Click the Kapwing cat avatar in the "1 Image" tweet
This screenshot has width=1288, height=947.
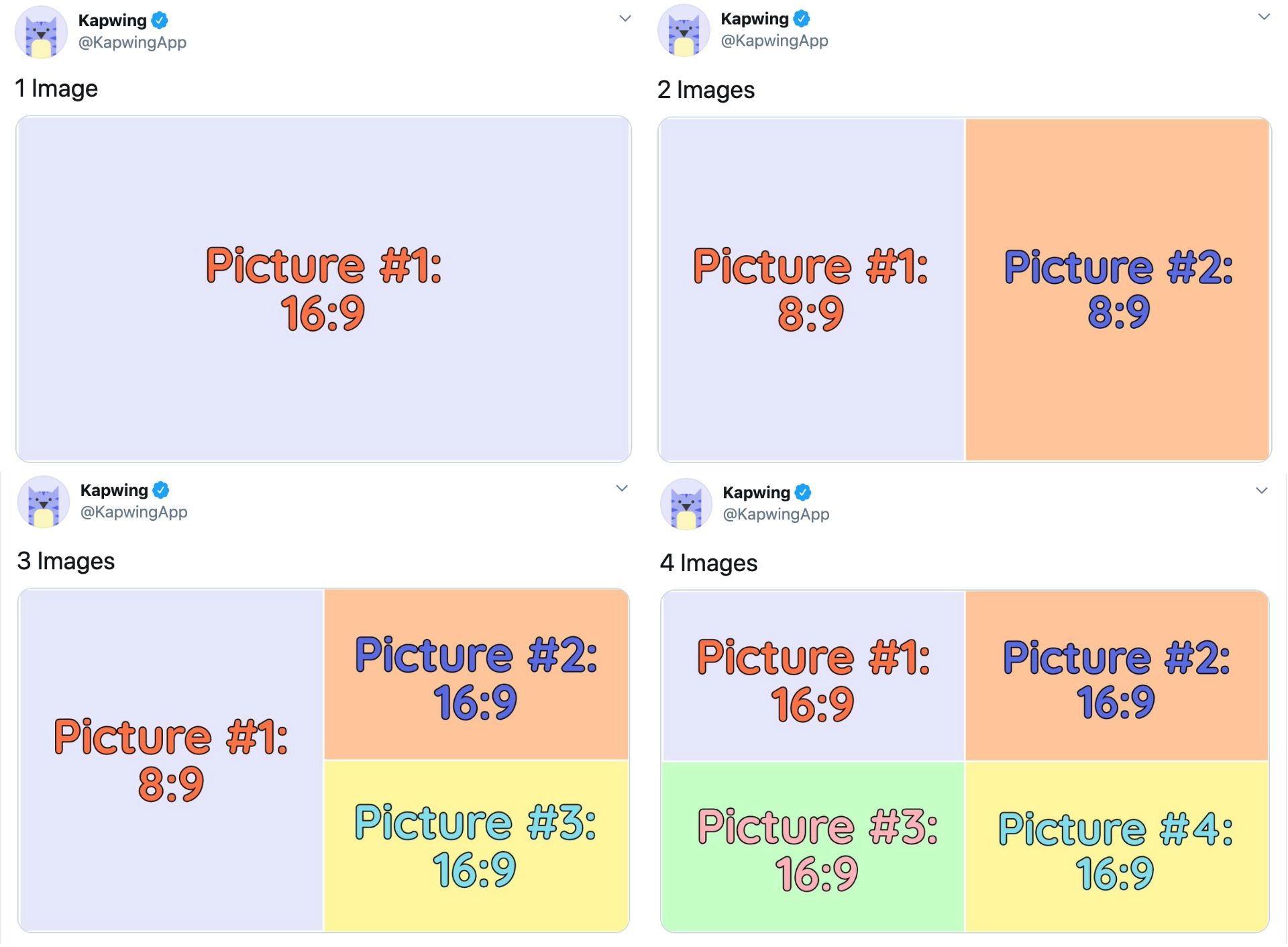[42, 32]
